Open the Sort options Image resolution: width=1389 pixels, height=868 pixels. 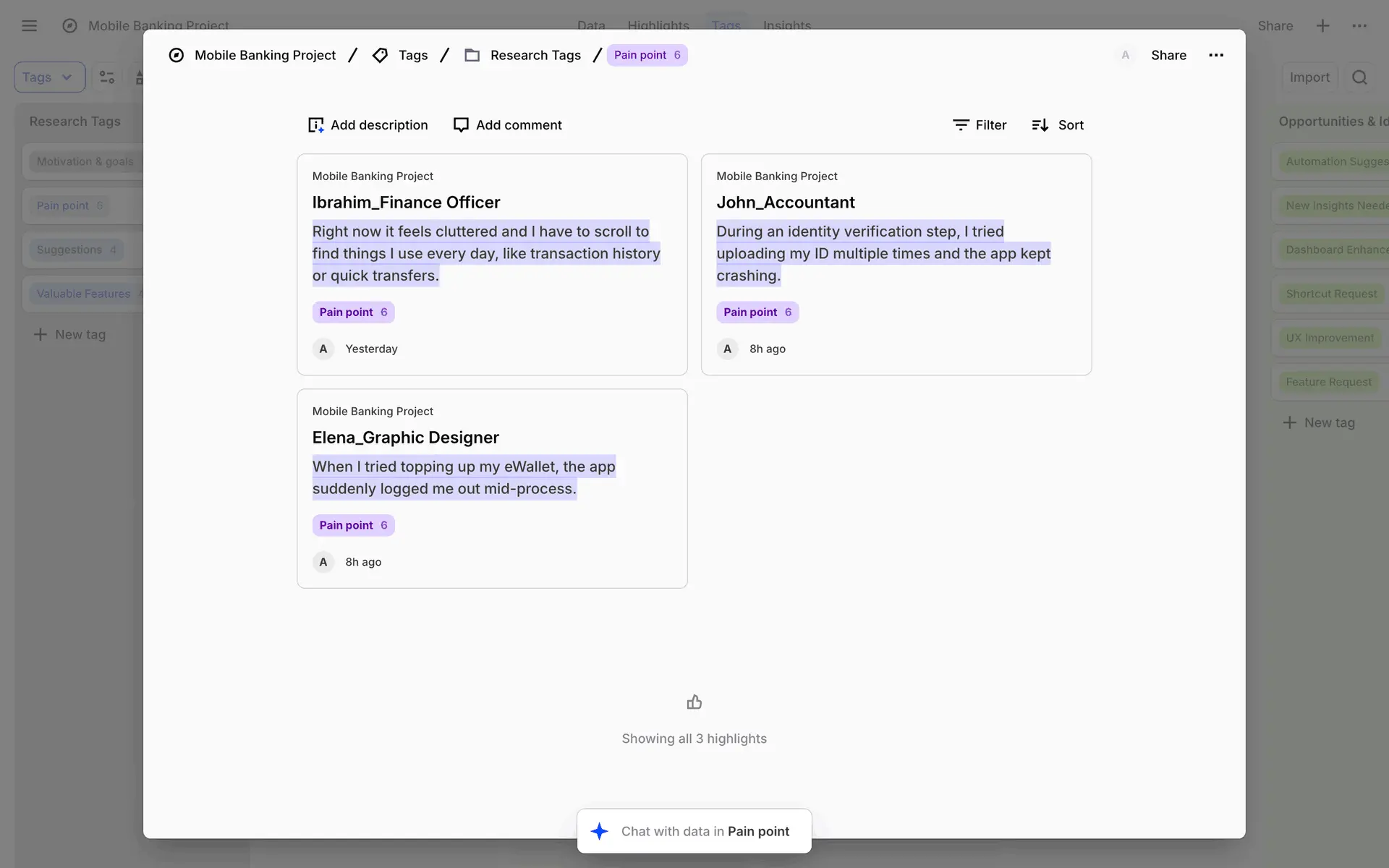tap(1057, 125)
